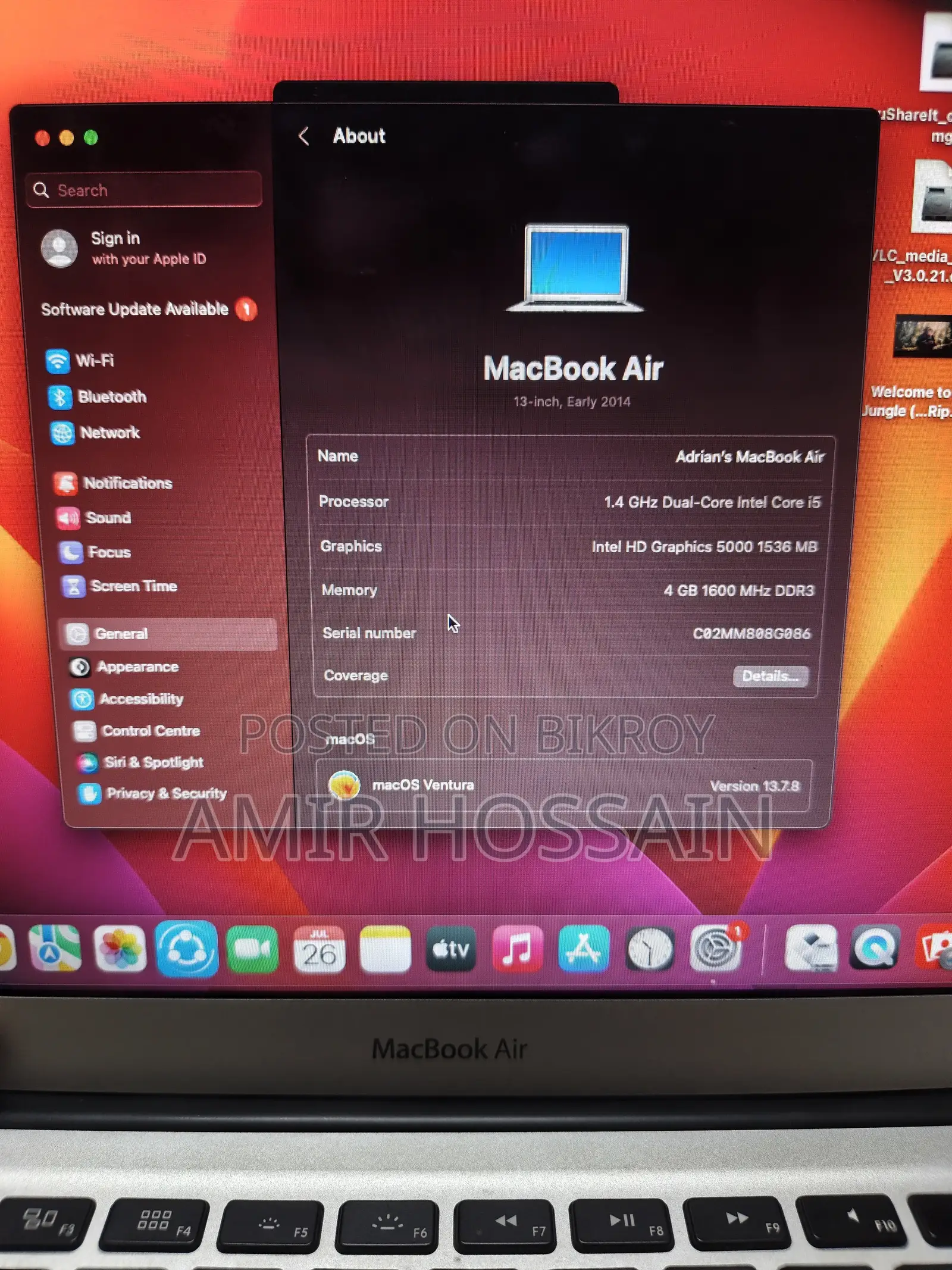Open Photo Booth from the Dock
Image resolution: width=952 pixels, height=1270 pixels.
coord(934,946)
